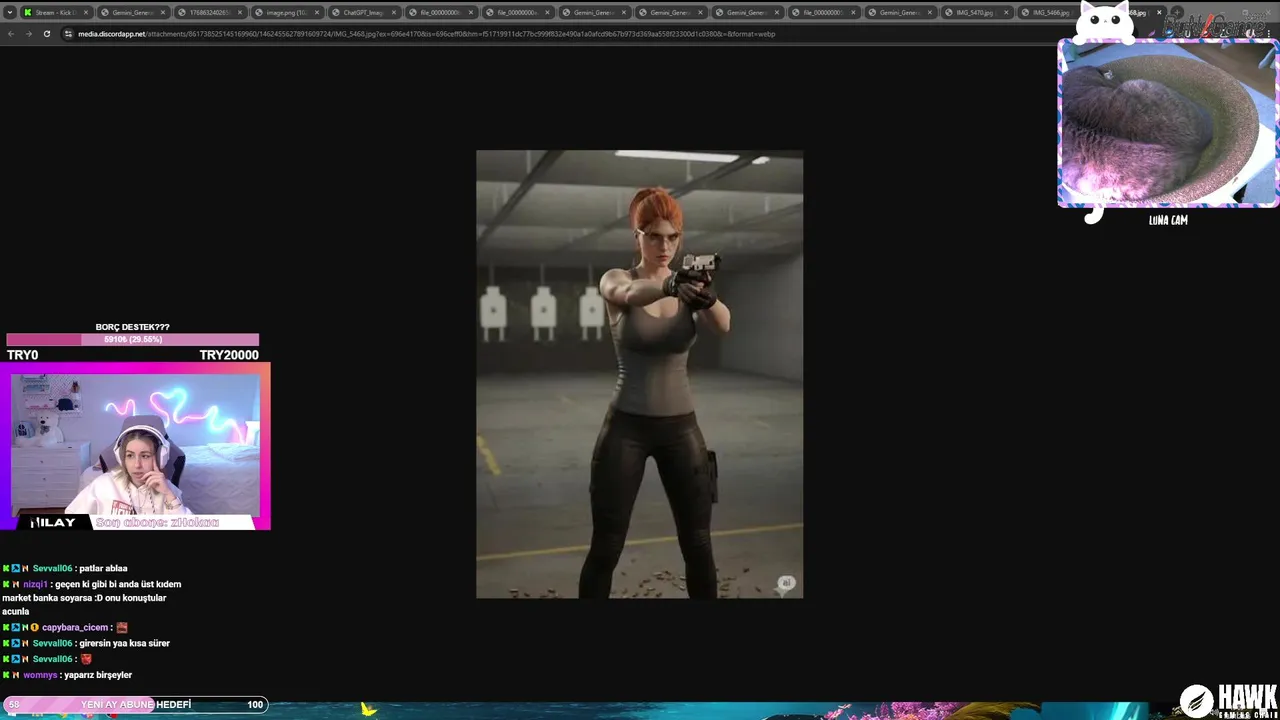Close the image.png tab

[316, 13]
